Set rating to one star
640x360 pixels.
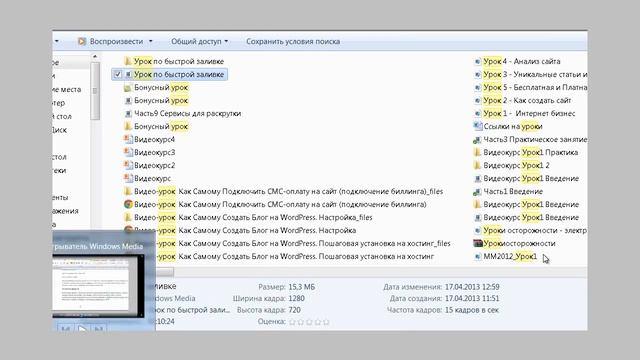click(x=292, y=322)
